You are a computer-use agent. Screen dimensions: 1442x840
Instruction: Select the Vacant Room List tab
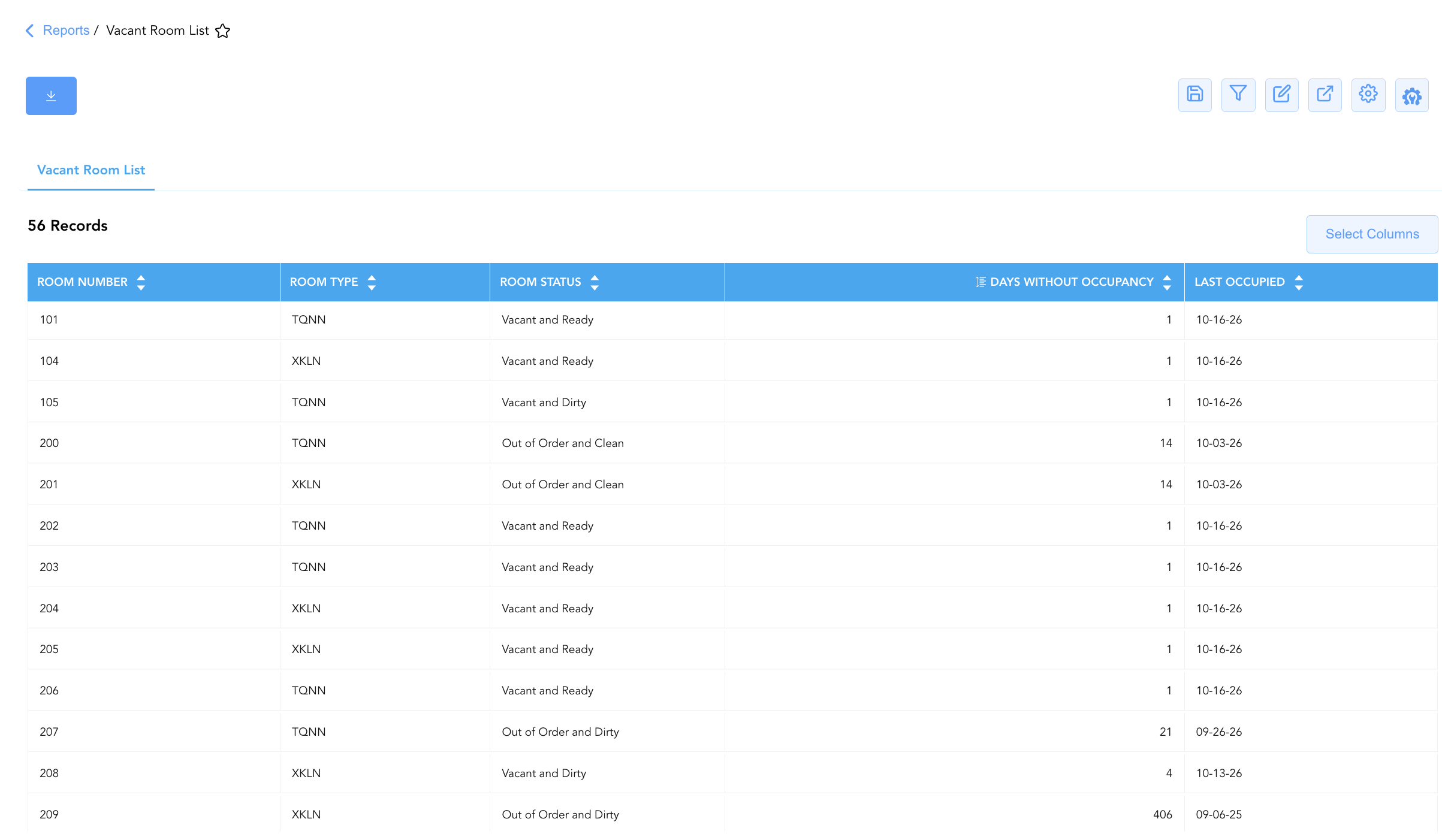(x=91, y=170)
